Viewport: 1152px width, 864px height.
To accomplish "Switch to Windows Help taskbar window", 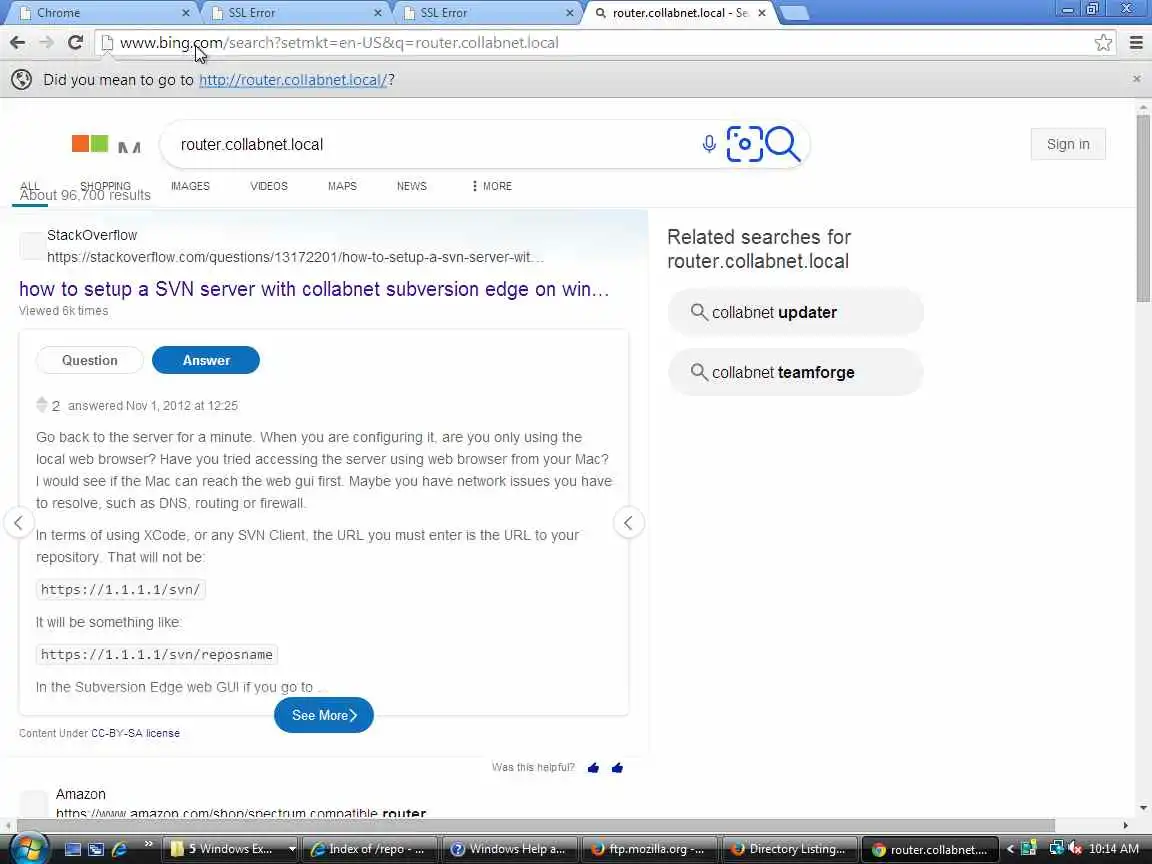I will point(509,849).
